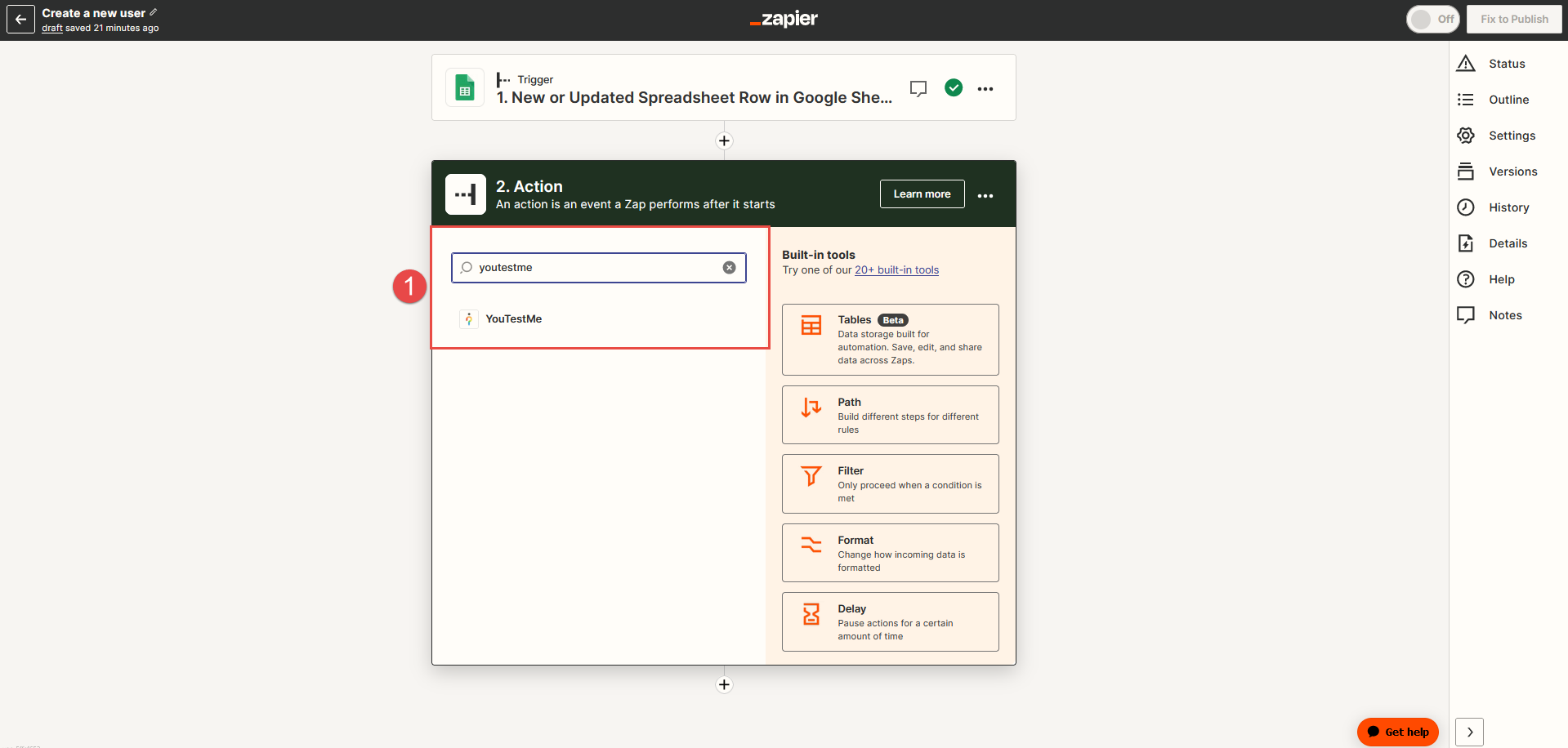Click the Help question mark icon
This screenshot has width=1568, height=748.
coord(1466,279)
